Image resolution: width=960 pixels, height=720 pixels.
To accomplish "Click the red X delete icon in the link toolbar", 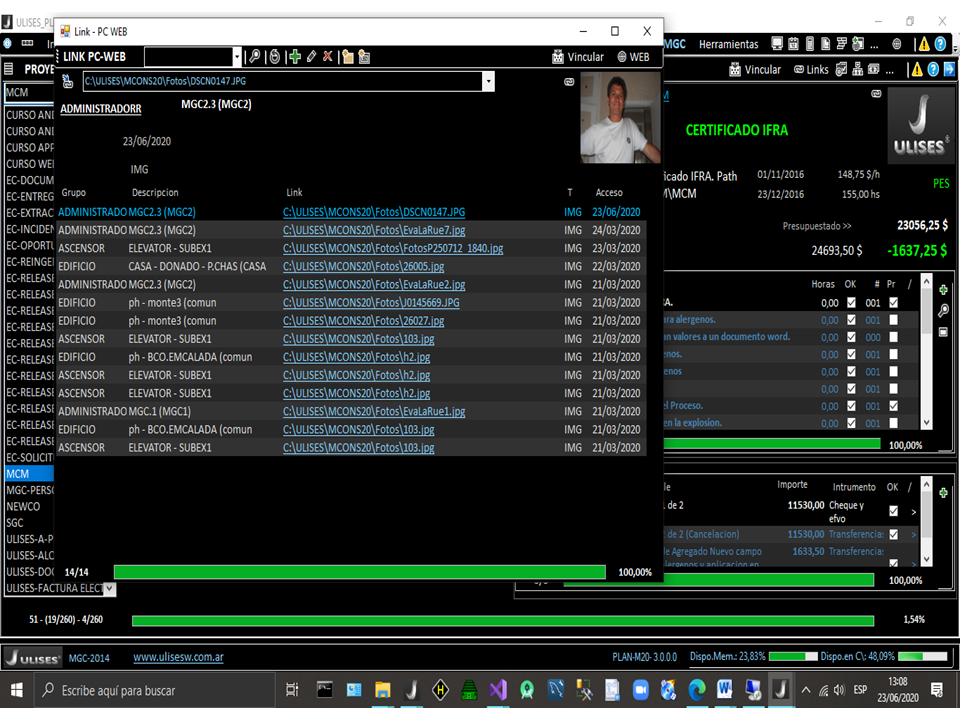I will pos(327,57).
